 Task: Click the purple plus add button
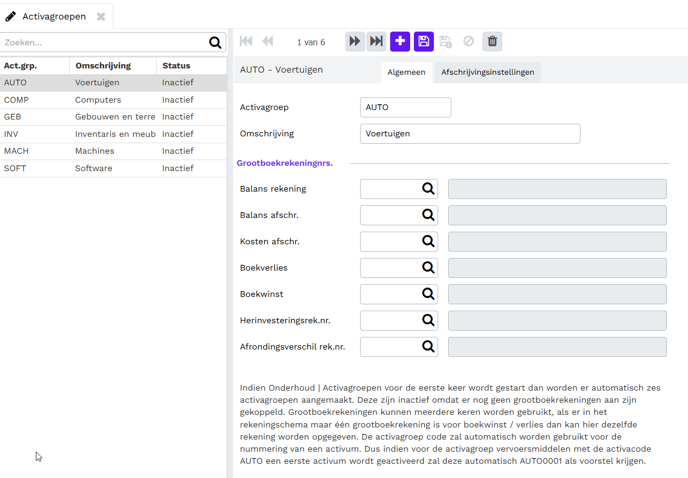[x=400, y=42]
